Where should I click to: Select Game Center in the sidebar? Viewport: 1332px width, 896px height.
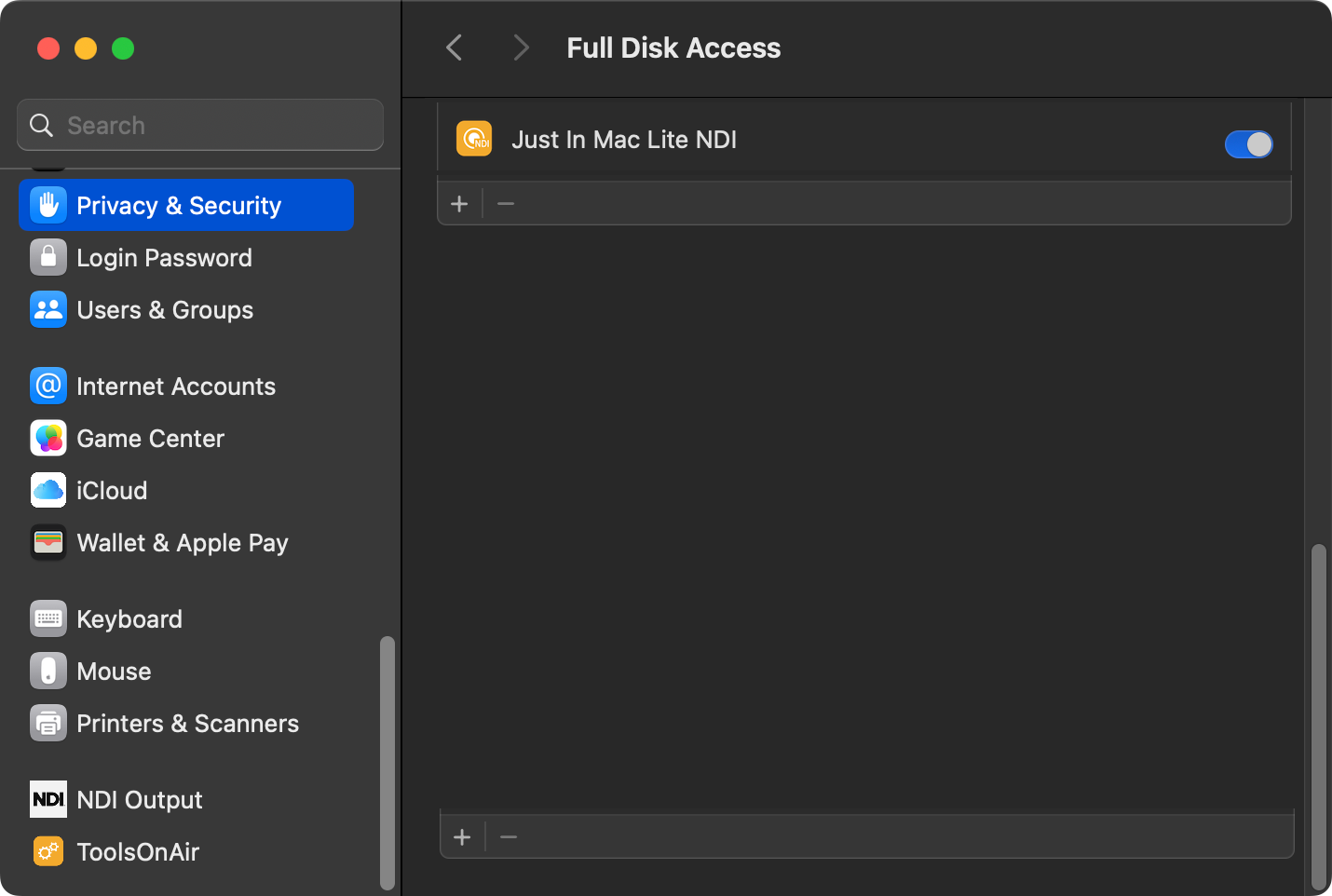click(x=186, y=438)
